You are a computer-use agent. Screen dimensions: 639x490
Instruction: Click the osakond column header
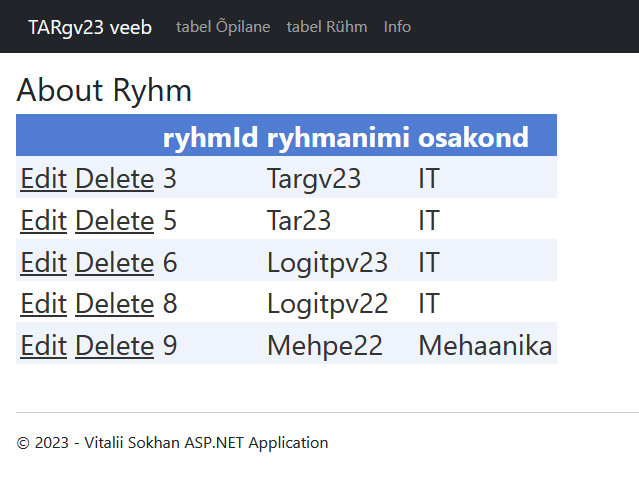pos(473,137)
